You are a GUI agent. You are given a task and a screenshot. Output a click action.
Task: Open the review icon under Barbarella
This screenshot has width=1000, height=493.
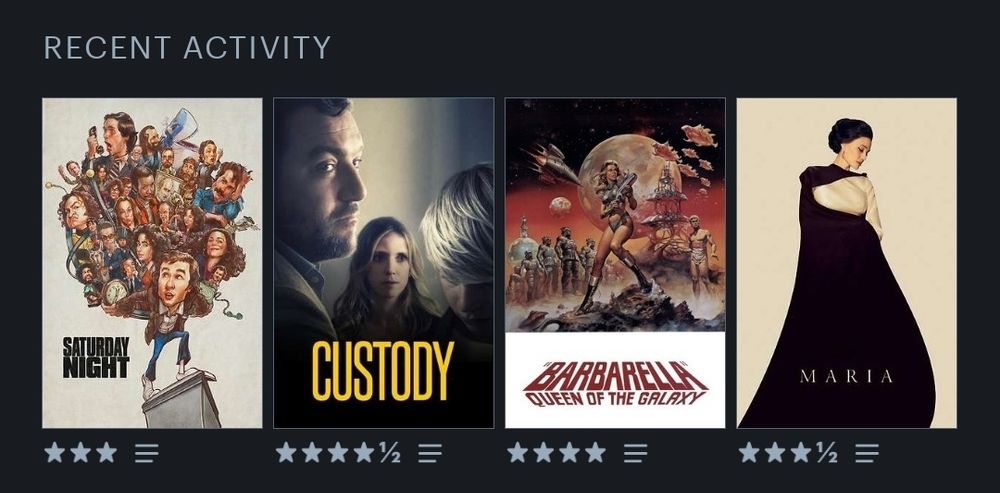pos(635,453)
